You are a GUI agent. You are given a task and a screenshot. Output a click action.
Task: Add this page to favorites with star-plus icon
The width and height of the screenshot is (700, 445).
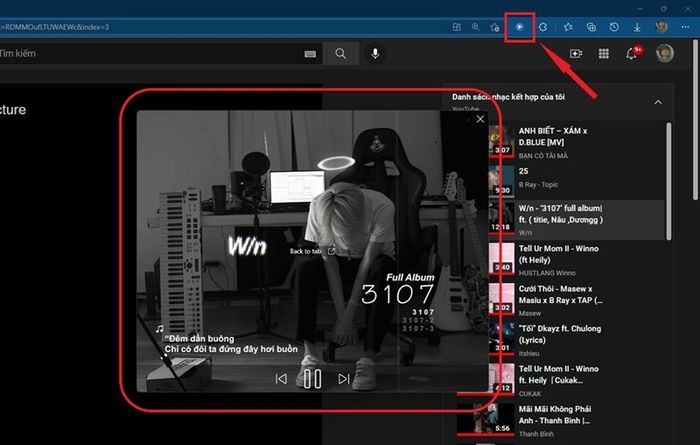pos(495,27)
